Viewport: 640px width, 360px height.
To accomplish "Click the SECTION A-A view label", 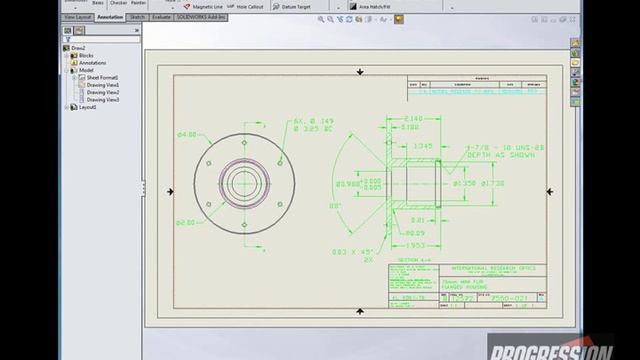I will (x=414, y=260).
